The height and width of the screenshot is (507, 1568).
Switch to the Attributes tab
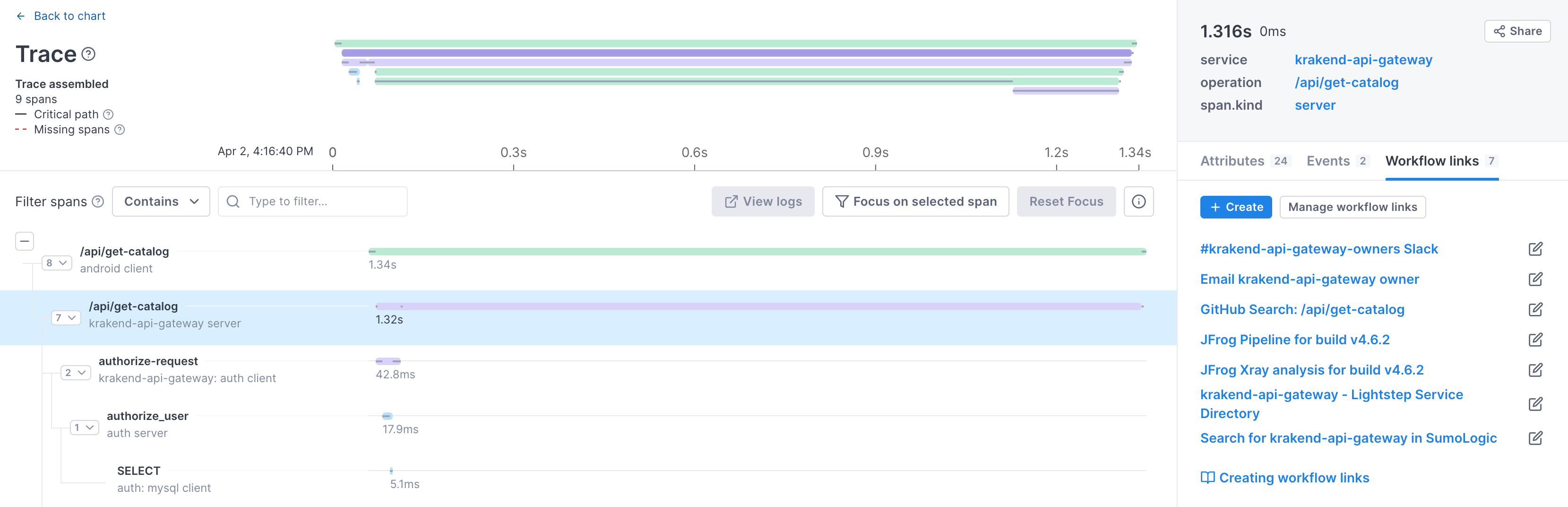pyautogui.click(x=1232, y=161)
